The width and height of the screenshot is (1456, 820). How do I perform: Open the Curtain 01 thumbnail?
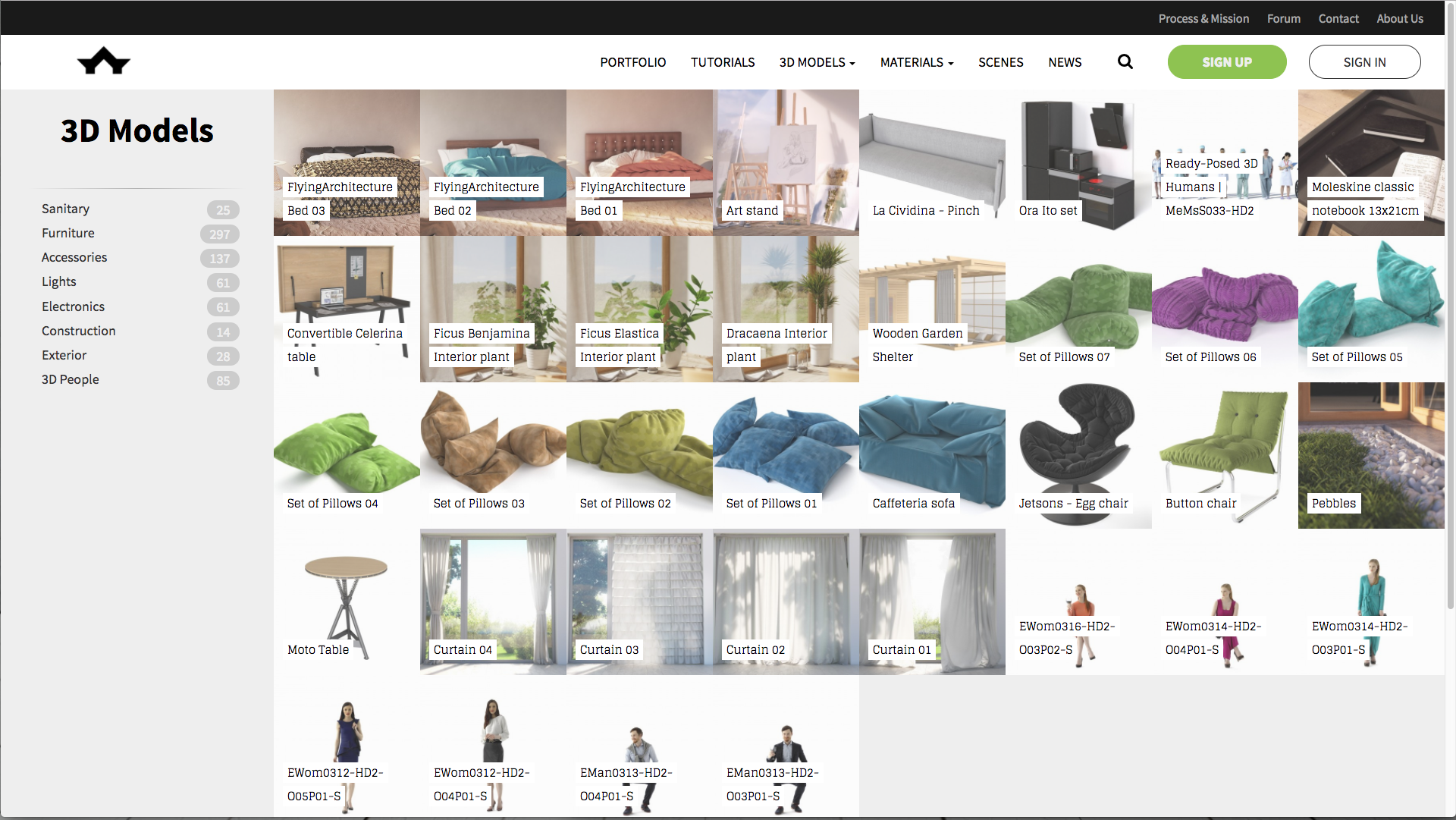[x=932, y=602]
